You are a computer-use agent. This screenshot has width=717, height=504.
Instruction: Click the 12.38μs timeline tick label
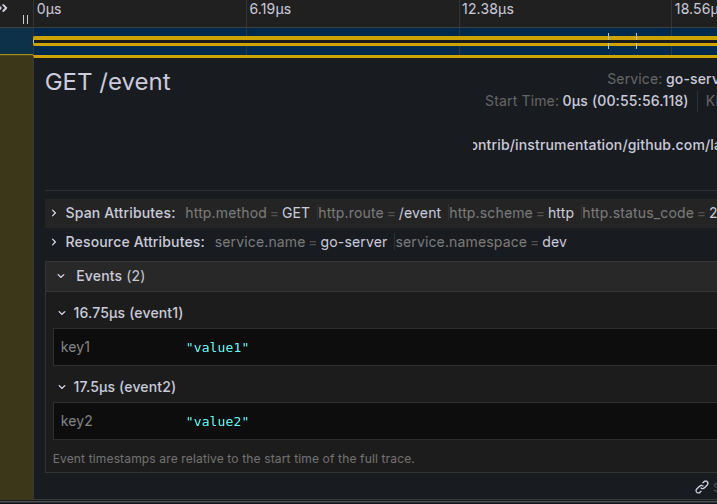tap(486, 9)
